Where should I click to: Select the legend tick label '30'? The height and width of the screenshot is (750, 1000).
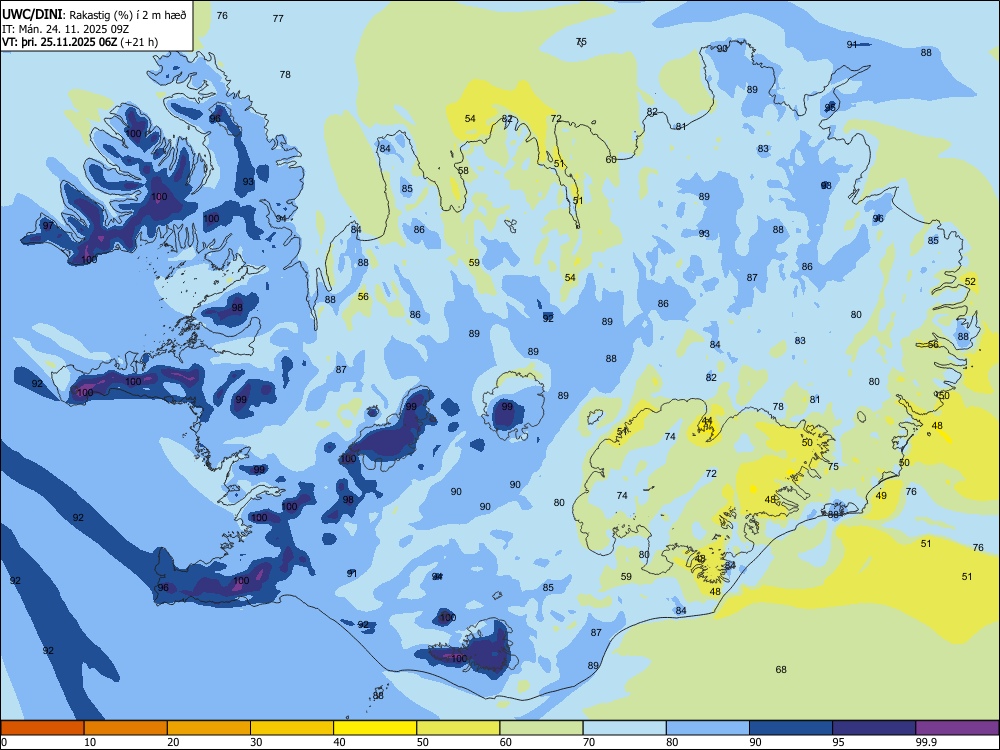[x=256, y=742]
